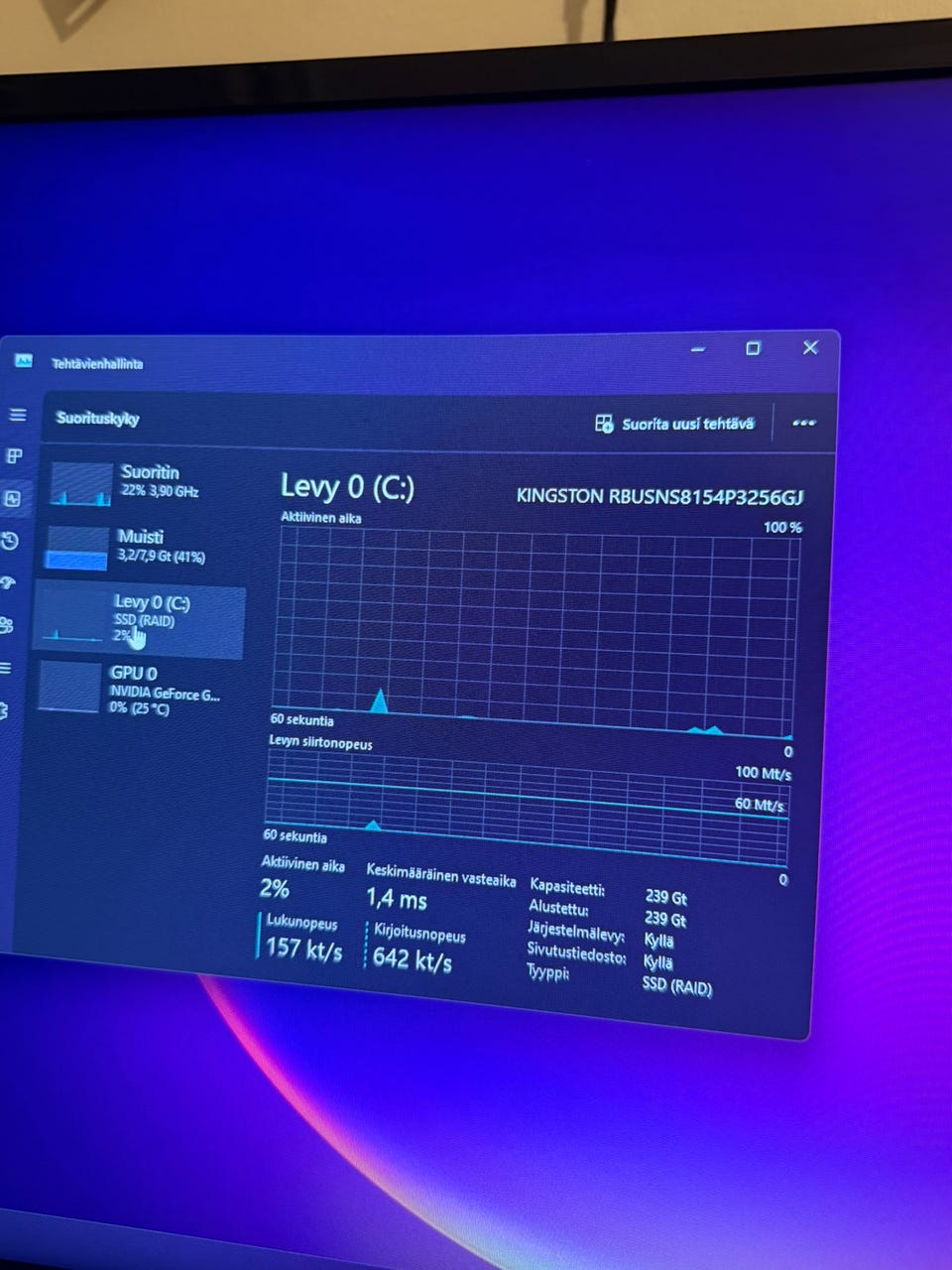Close the Task Manager window
Image resolution: width=952 pixels, height=1270 pixels.
tap(810, 347)
